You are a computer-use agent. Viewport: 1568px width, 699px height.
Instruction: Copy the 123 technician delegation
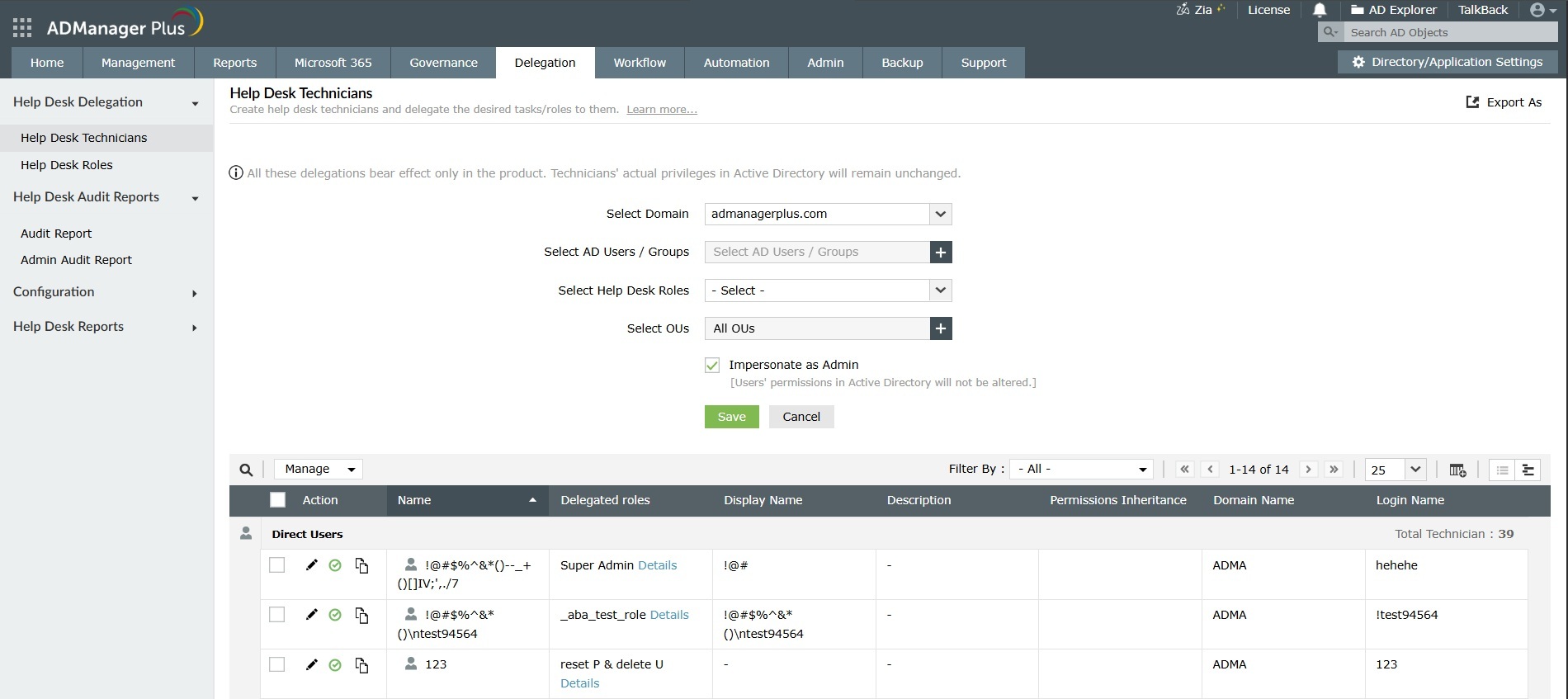[361, 664]
